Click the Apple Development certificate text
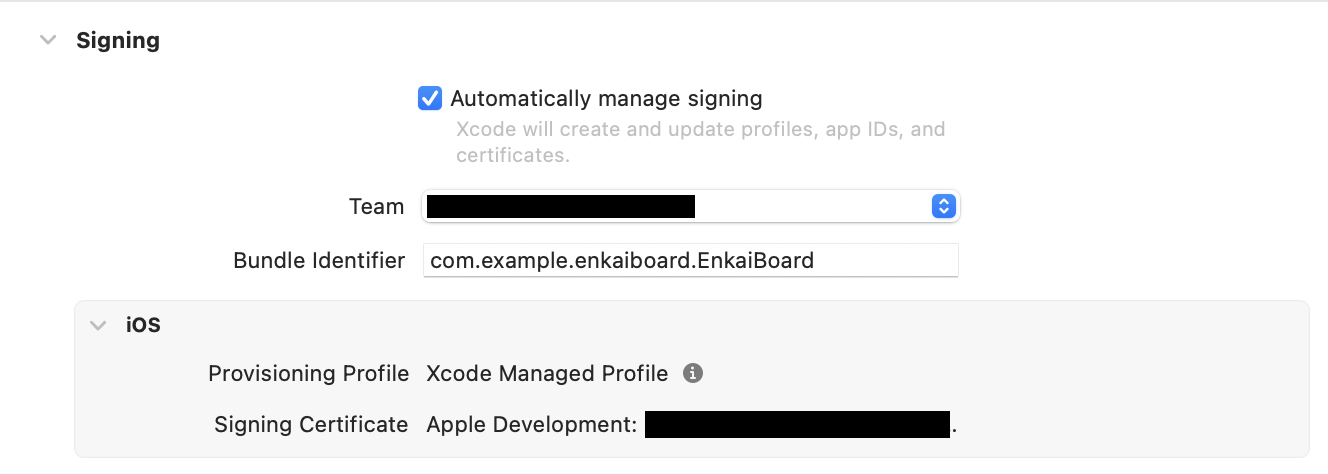This screenshot has height=474, width=1328. coord(531,425)
